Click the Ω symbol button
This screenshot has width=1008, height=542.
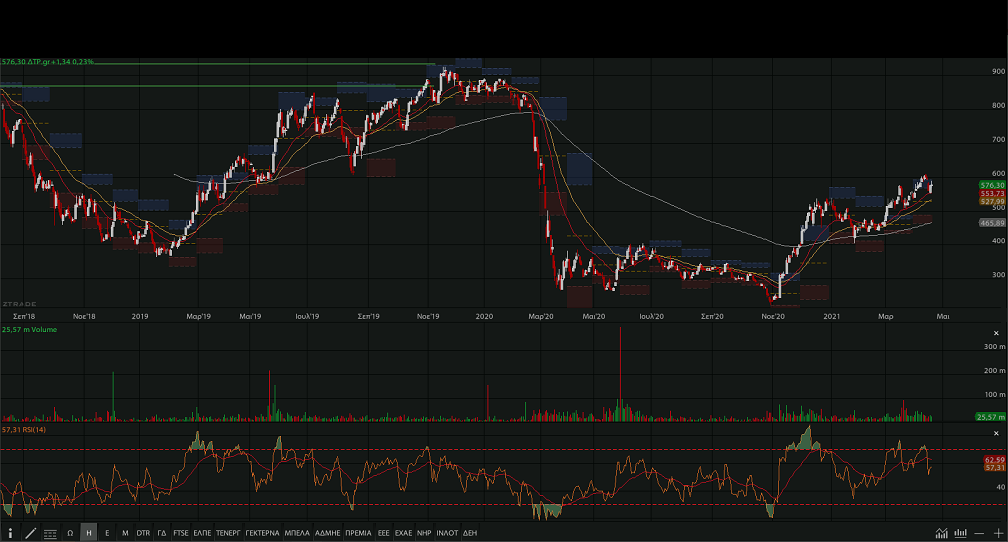pyautogui.click(x=70, y=533)
